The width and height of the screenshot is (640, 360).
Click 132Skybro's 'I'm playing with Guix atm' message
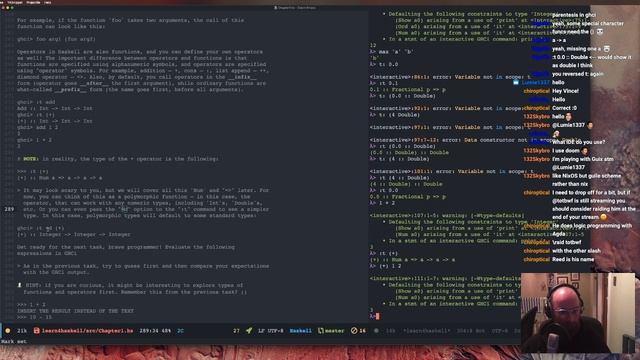pyautogui.click(x=582, y=159)
